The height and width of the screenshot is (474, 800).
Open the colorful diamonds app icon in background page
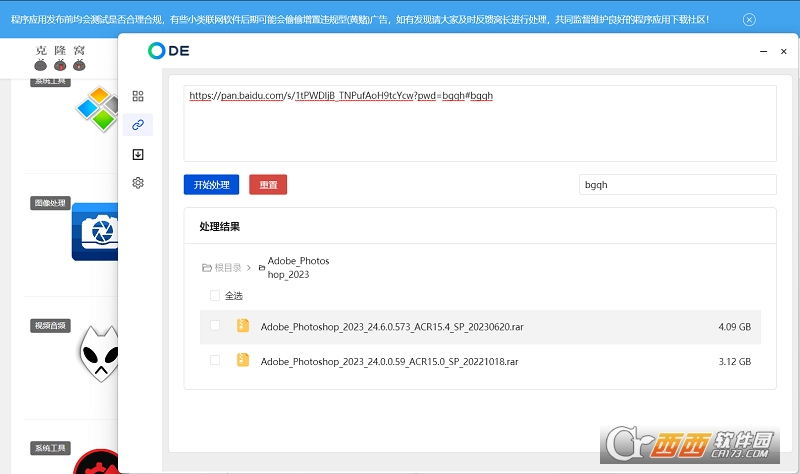click(97, 108)
